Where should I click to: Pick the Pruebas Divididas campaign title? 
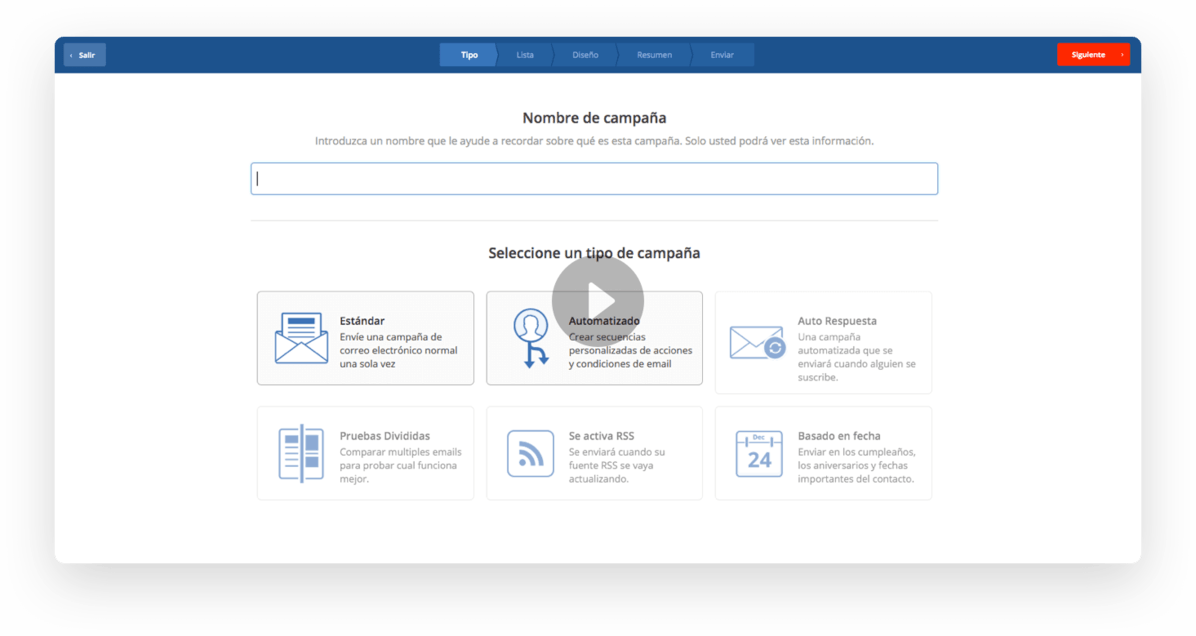[x=385, y=436]
